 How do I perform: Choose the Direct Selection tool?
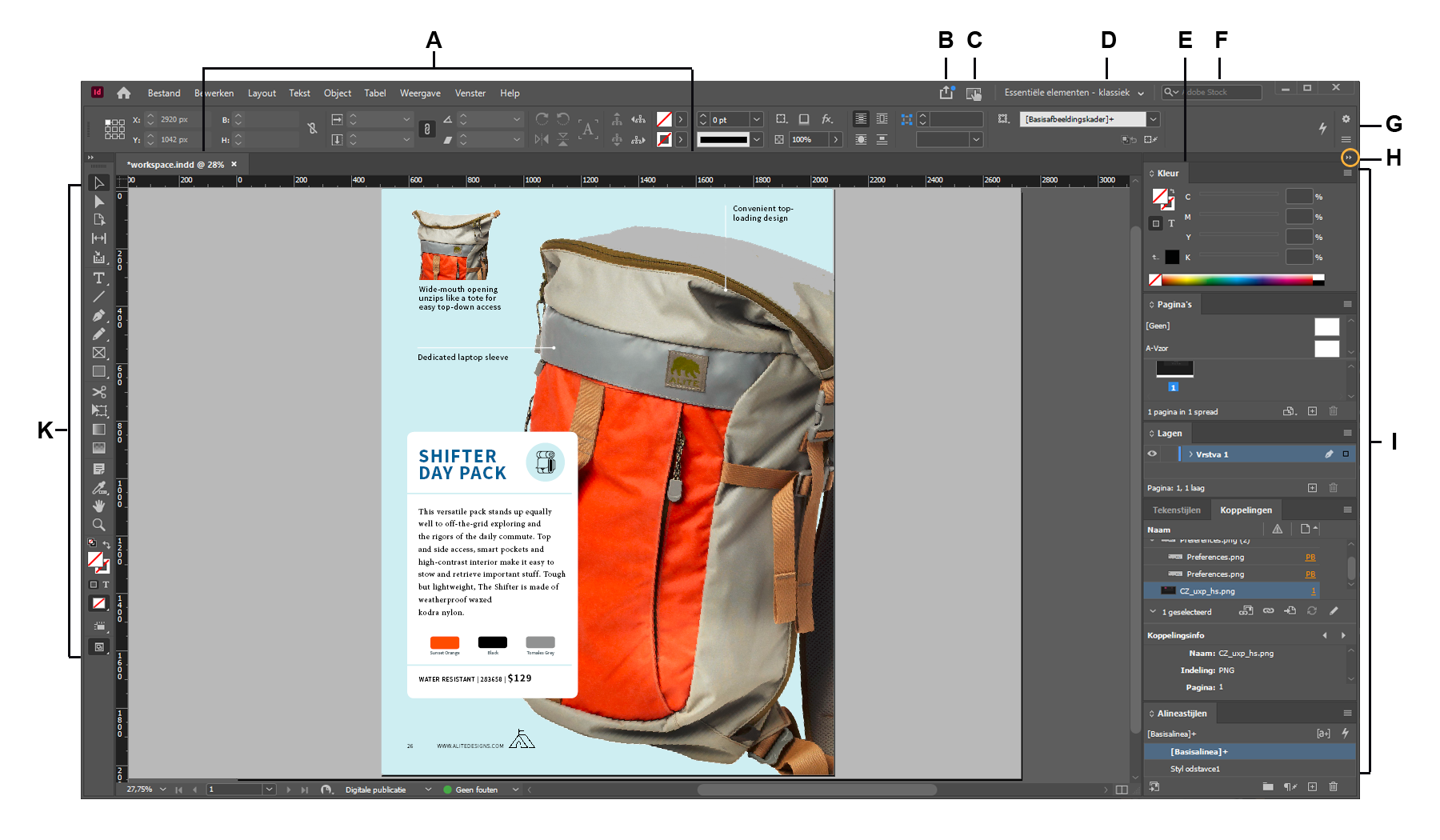tap(99, 202)
